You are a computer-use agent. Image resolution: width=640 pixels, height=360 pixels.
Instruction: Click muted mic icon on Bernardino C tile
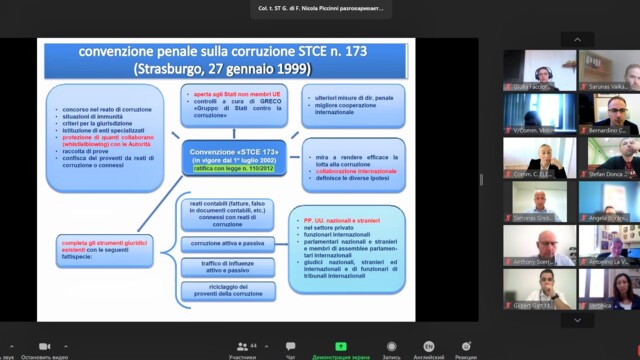tap(584, 130)
